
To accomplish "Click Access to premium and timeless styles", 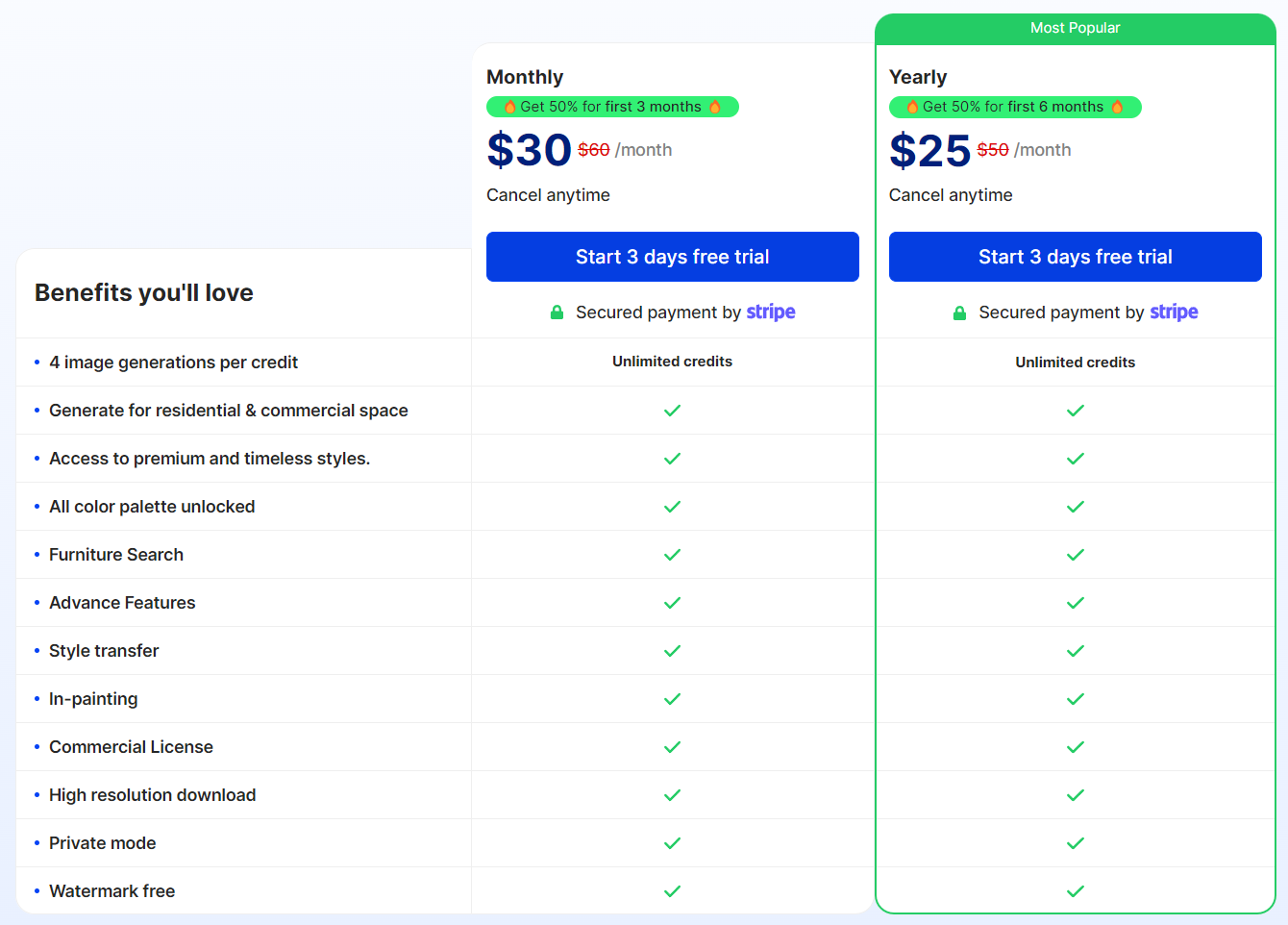I will 210,459.
